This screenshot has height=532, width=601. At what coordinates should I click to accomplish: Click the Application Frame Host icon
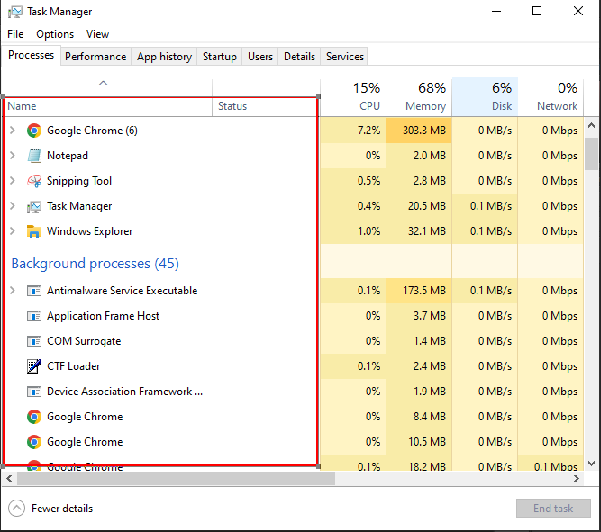pos(34,316)
